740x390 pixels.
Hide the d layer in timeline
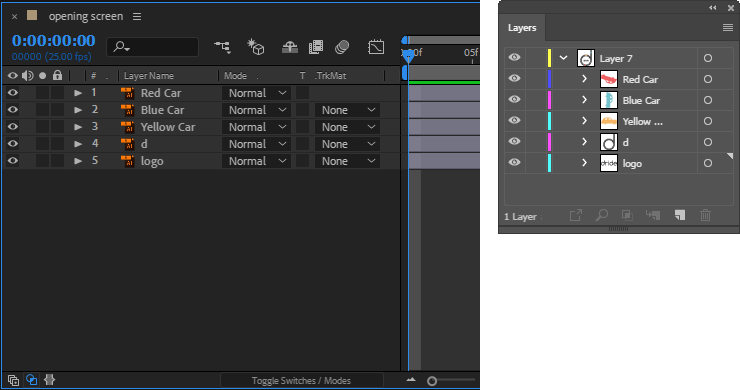click(13, 144)
